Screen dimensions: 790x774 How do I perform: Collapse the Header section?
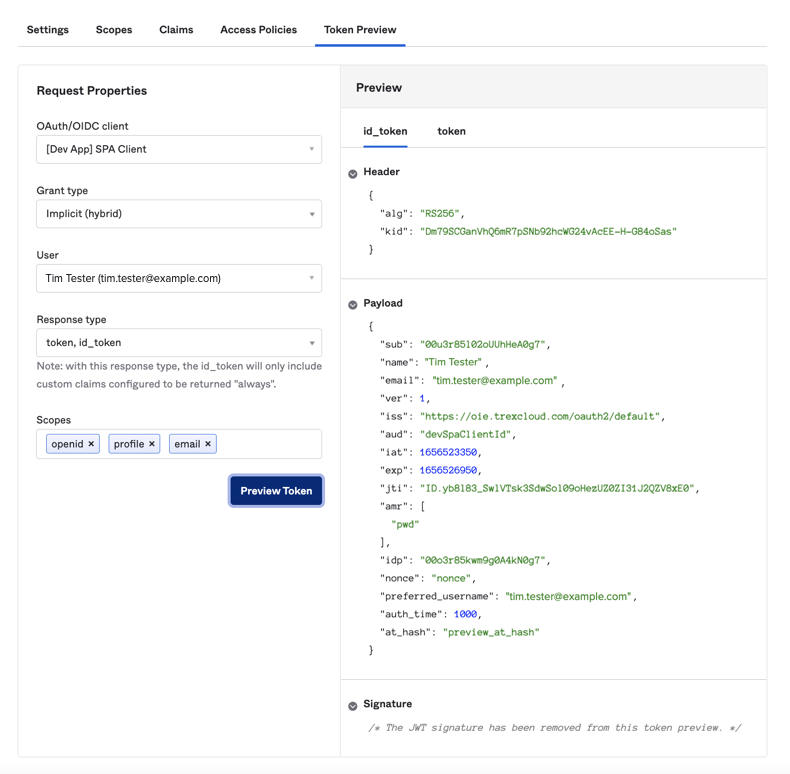click(x=353, y=174)
